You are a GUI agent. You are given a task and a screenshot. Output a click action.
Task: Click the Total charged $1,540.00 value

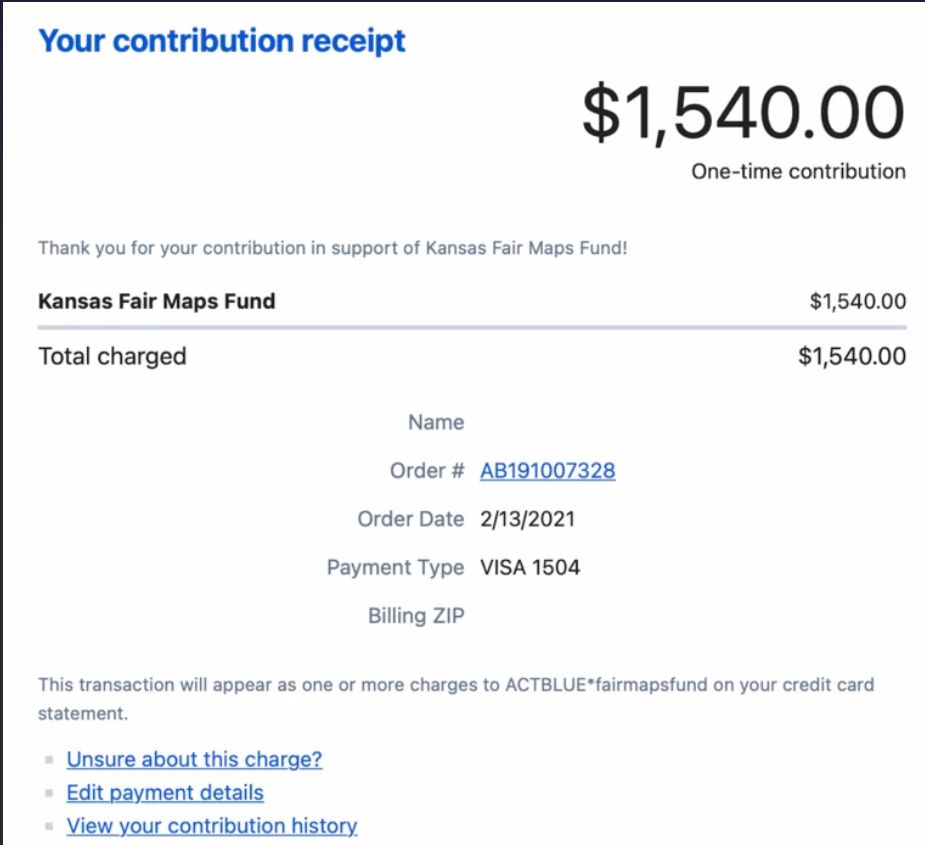[x=852, y=356]
